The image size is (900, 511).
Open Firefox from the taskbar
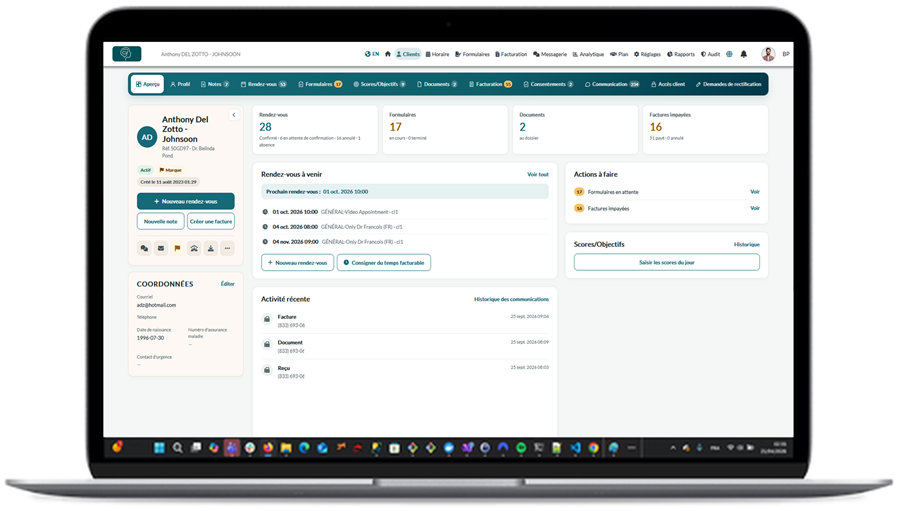pos(268,448)
